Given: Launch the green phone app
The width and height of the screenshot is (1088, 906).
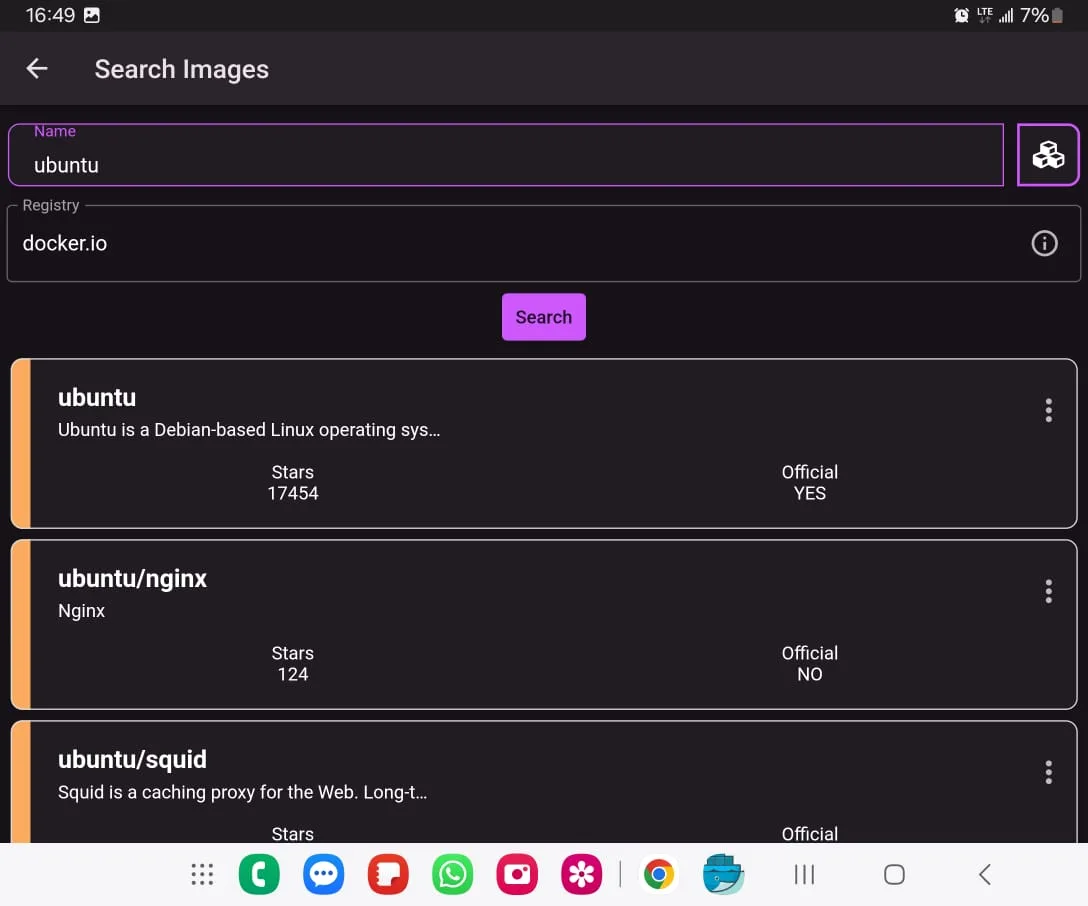Looking at the screenshot, I should (259, 874).
